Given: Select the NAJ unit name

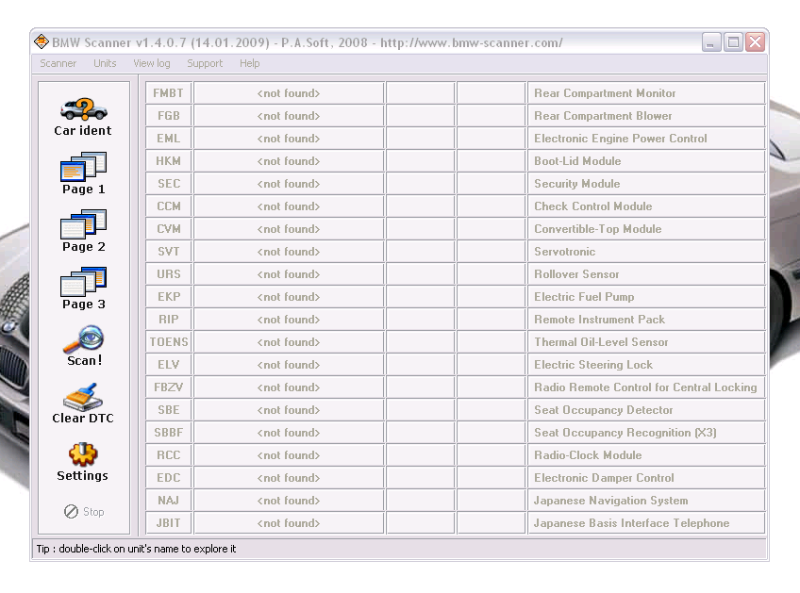Looking at the screenshot, I should [168, 501].
